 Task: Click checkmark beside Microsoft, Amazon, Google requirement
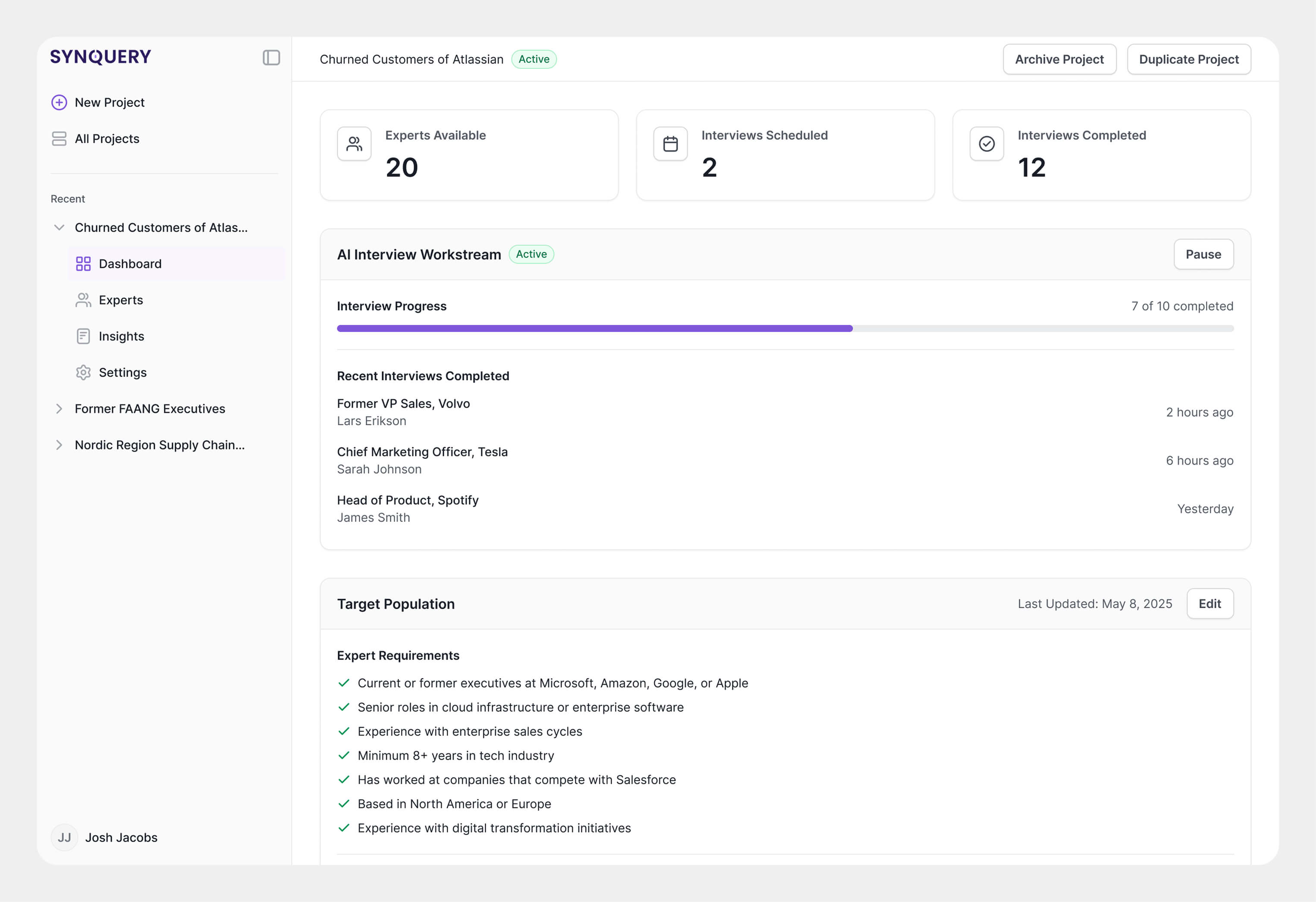coord(344,683)
